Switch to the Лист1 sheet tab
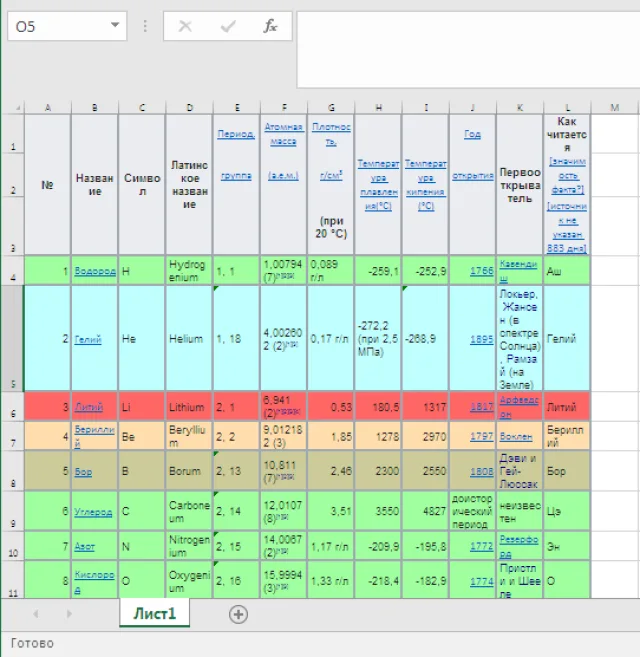 pos(154,613)
